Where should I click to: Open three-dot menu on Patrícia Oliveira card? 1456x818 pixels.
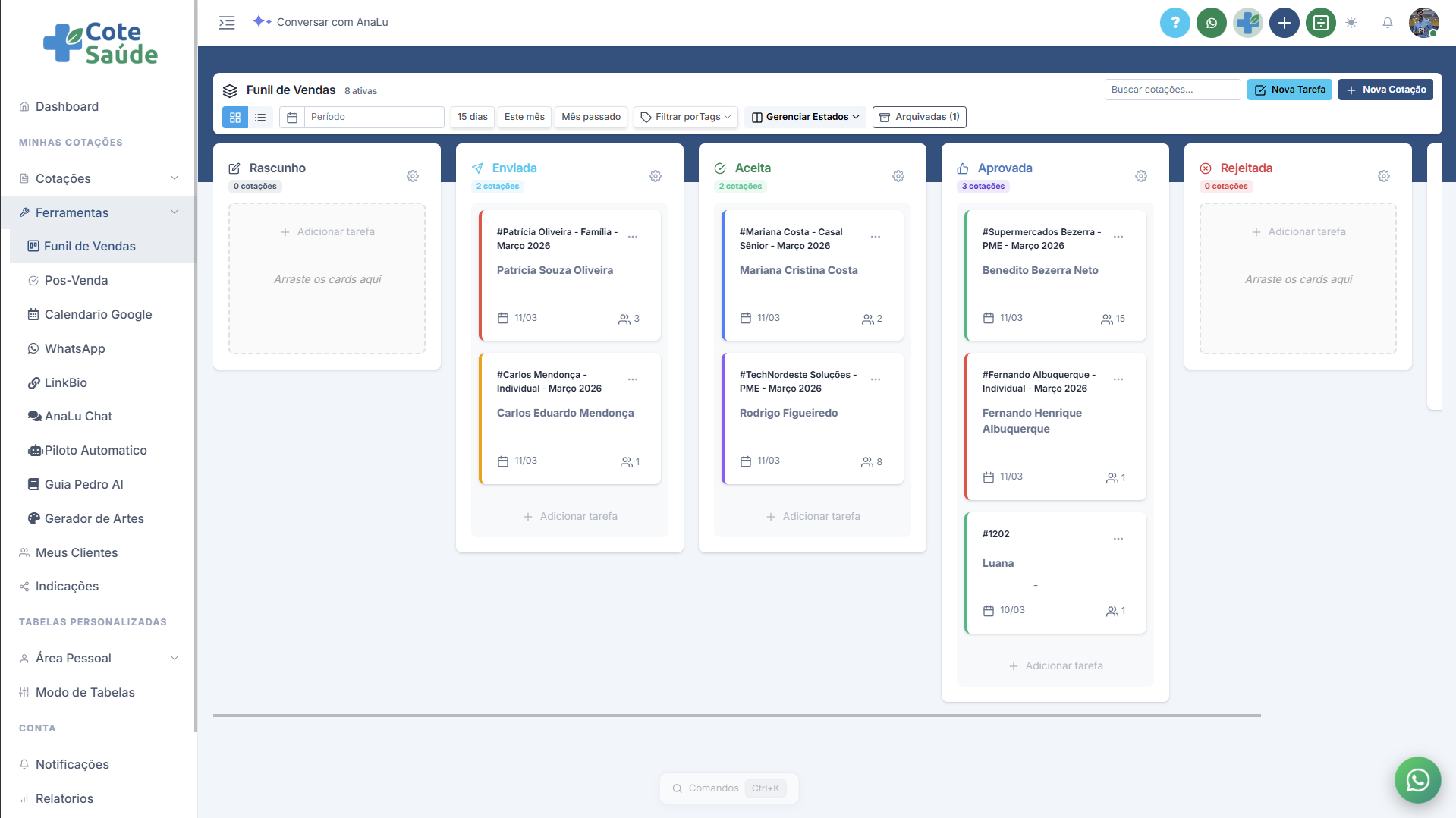[x=633, y=237]
